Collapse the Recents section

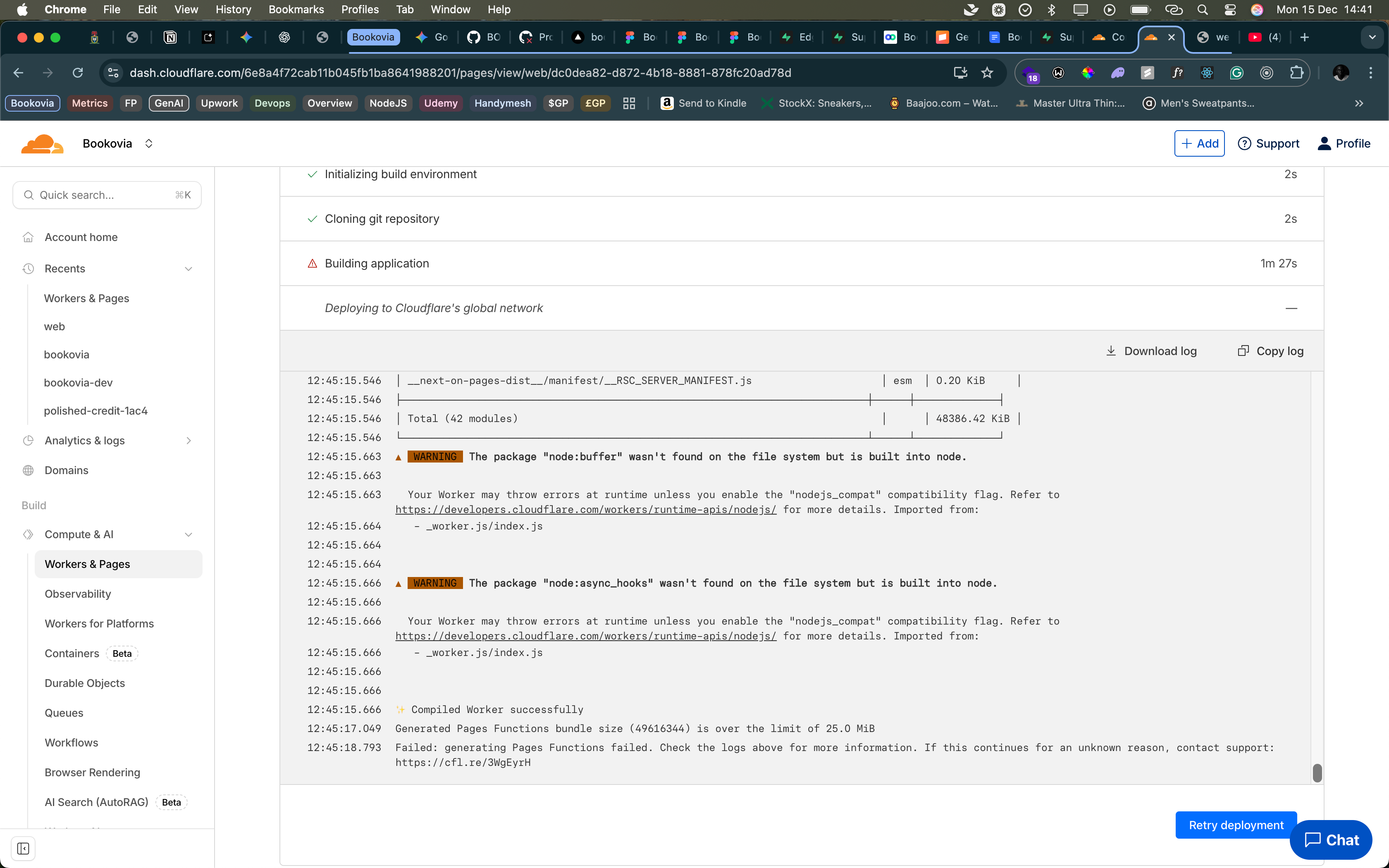tap(188, 268)
